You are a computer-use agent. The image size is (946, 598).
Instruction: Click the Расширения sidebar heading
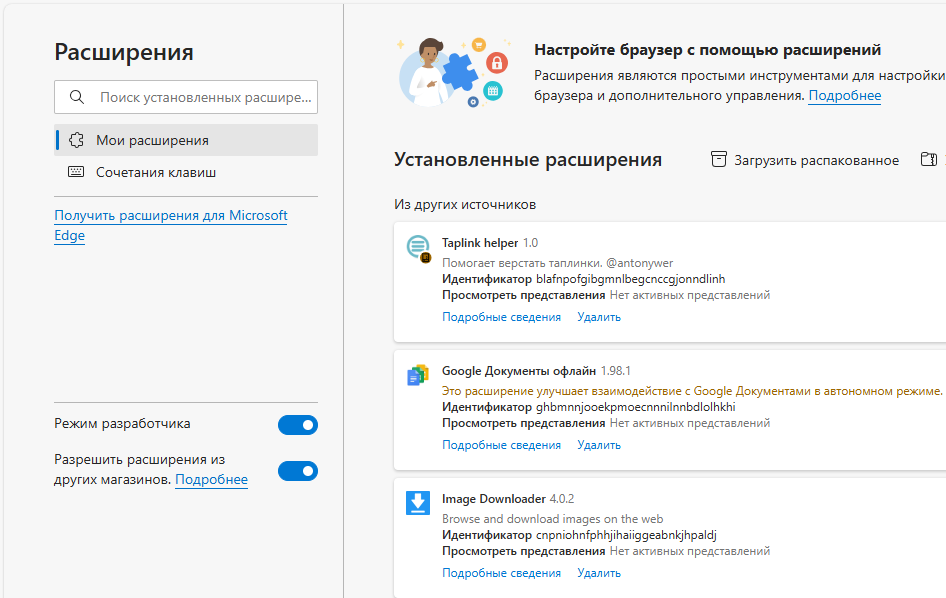124,52
